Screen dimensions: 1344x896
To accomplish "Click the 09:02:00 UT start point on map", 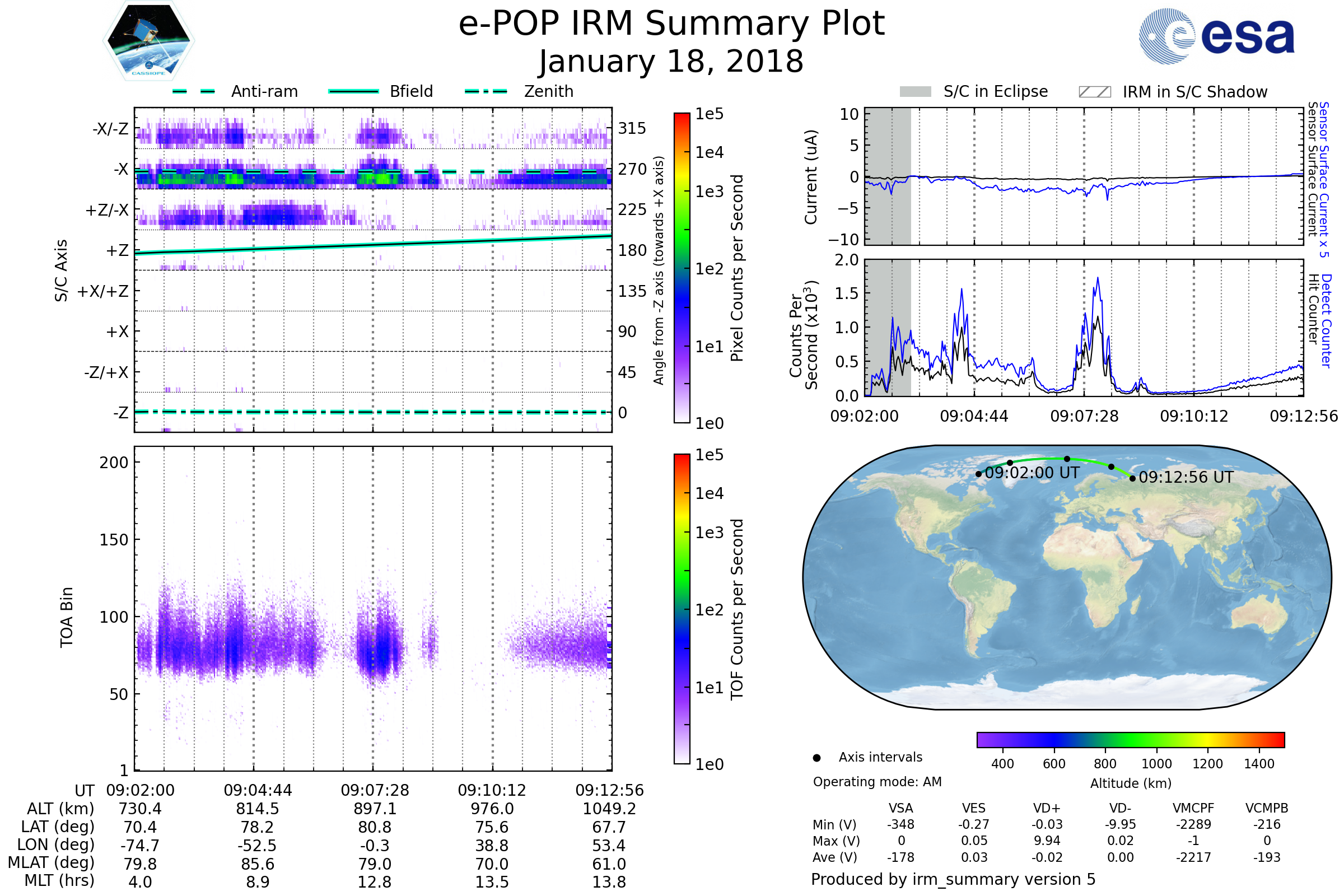I will point(978,474).
